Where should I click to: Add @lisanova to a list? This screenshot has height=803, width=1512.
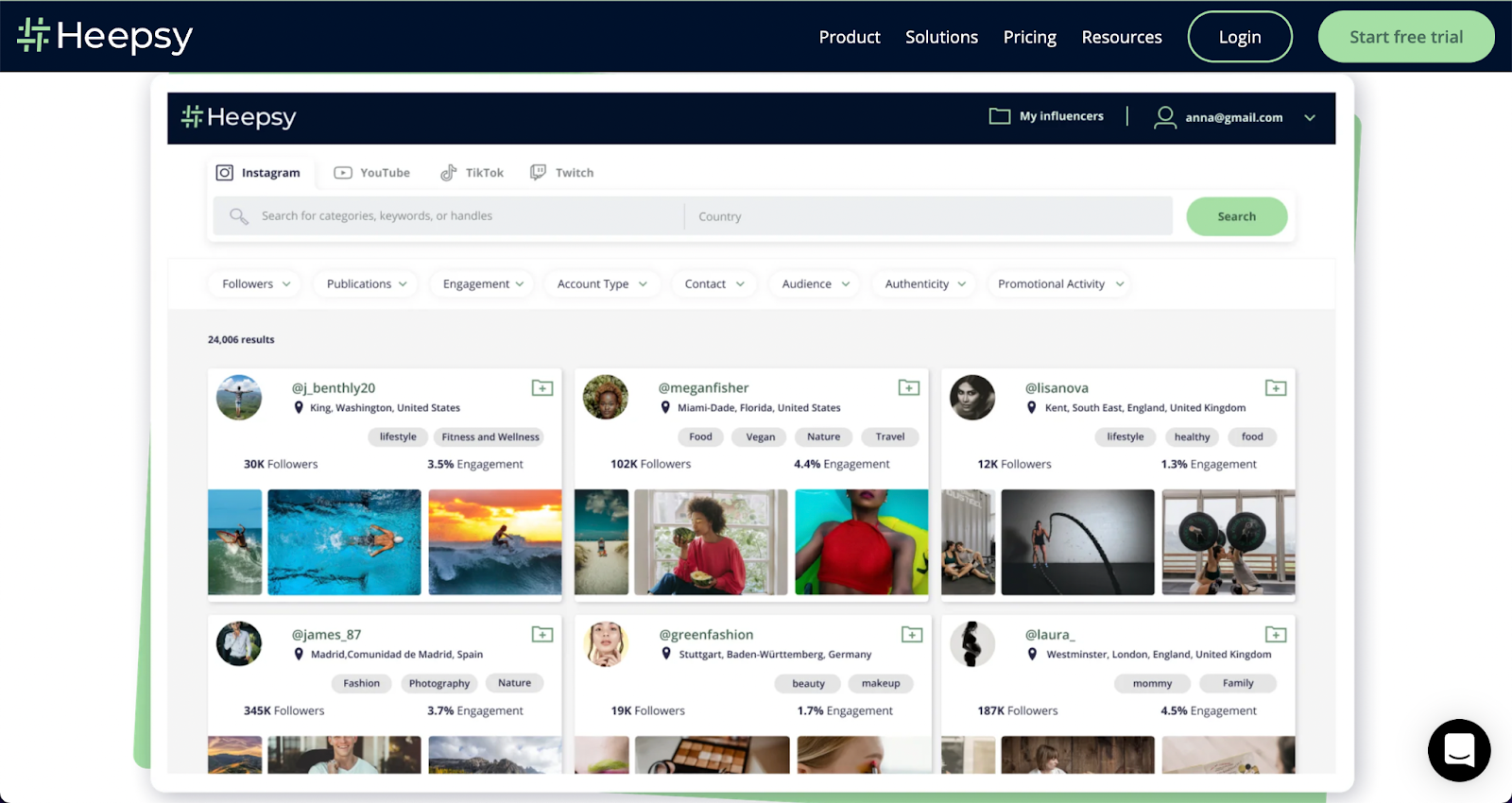pyautogui.click(x=1276, y=387)
